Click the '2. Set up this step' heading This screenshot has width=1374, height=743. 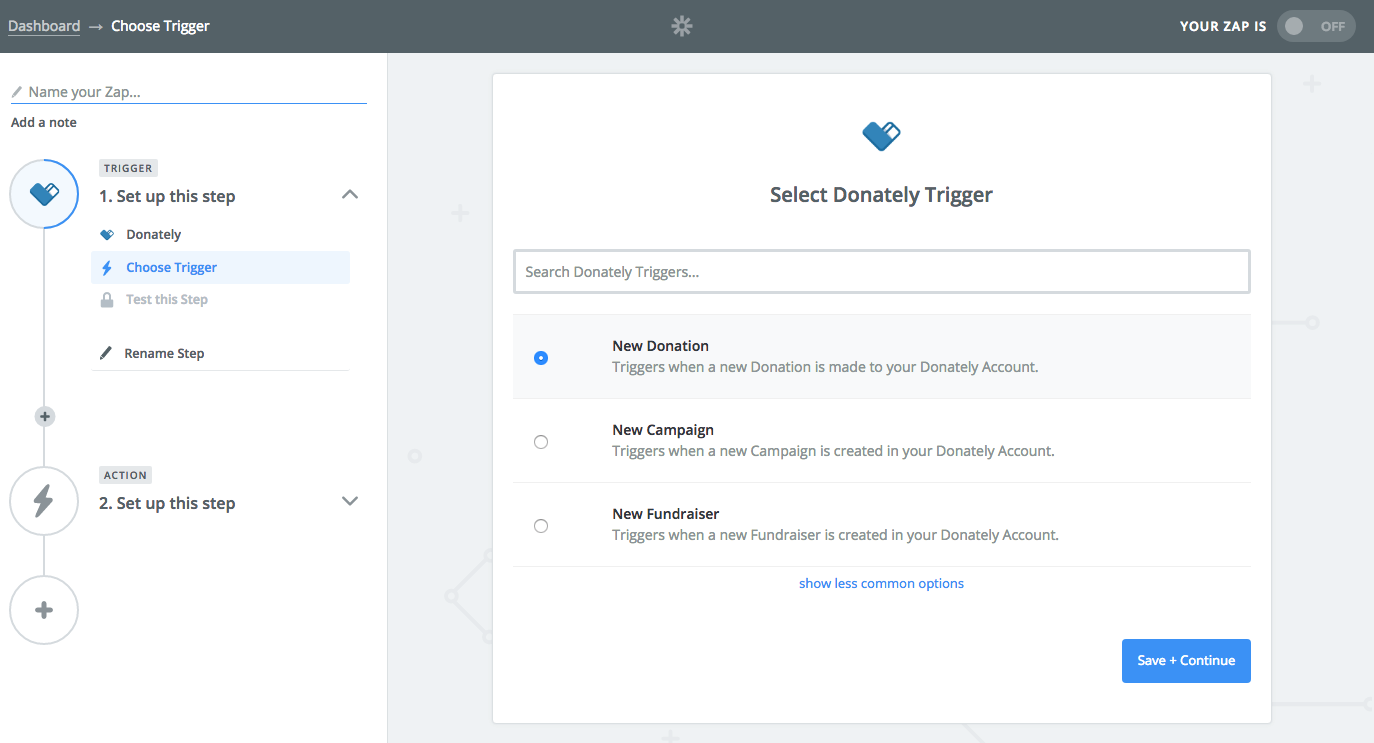coord(167,503)
